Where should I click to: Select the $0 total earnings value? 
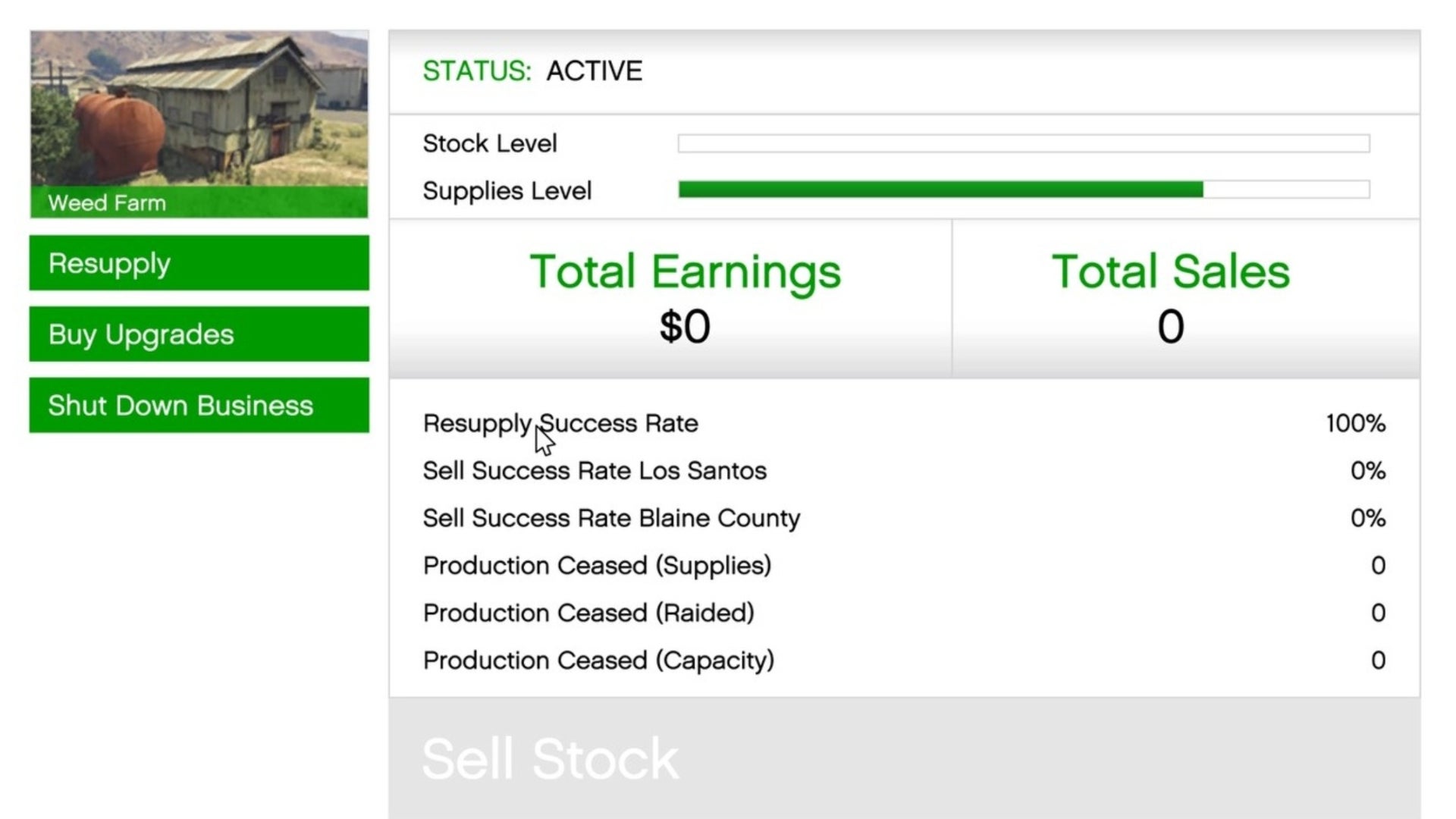click(x=685, y=327)
